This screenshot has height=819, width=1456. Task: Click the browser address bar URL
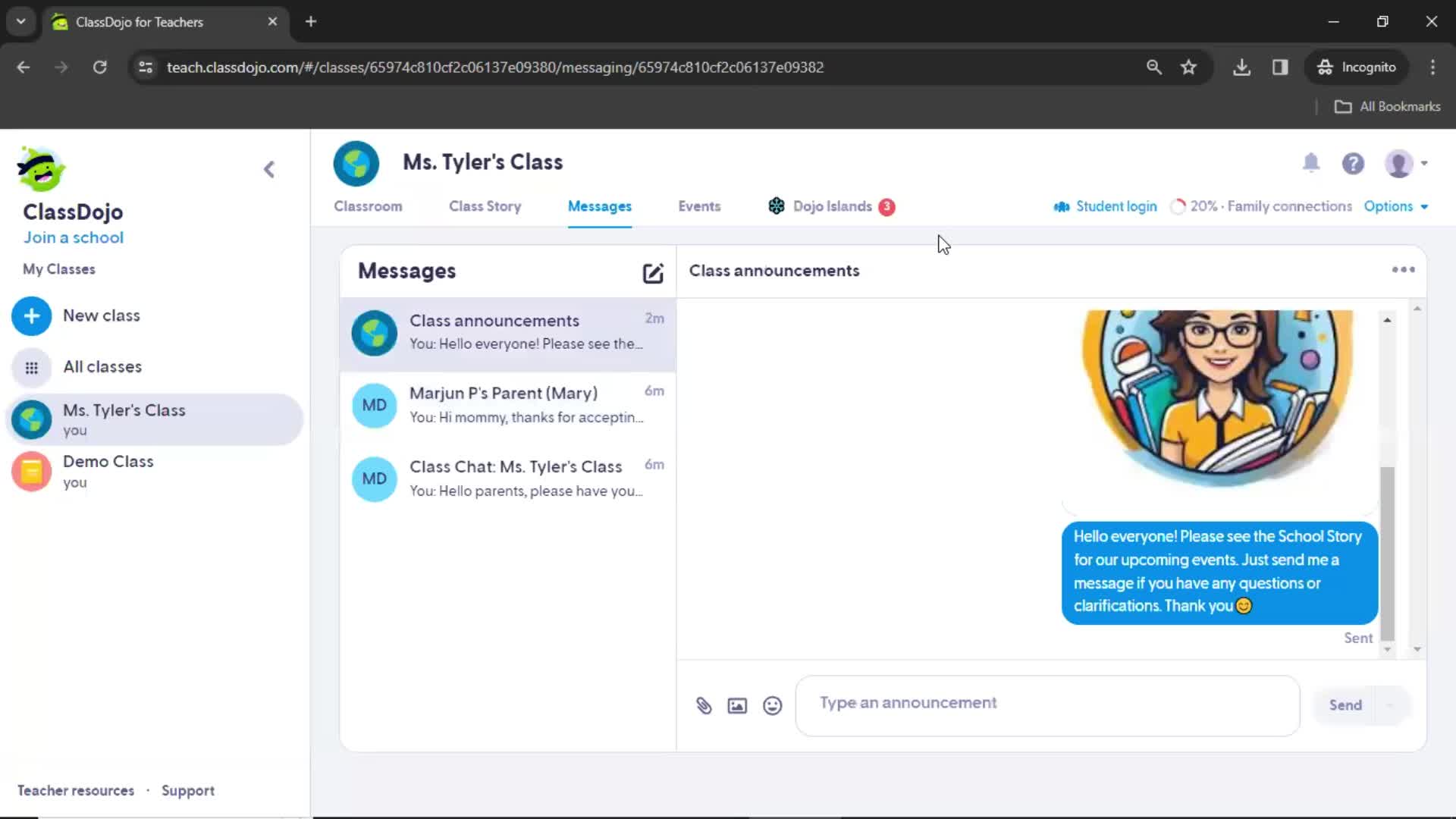point(494,67)
